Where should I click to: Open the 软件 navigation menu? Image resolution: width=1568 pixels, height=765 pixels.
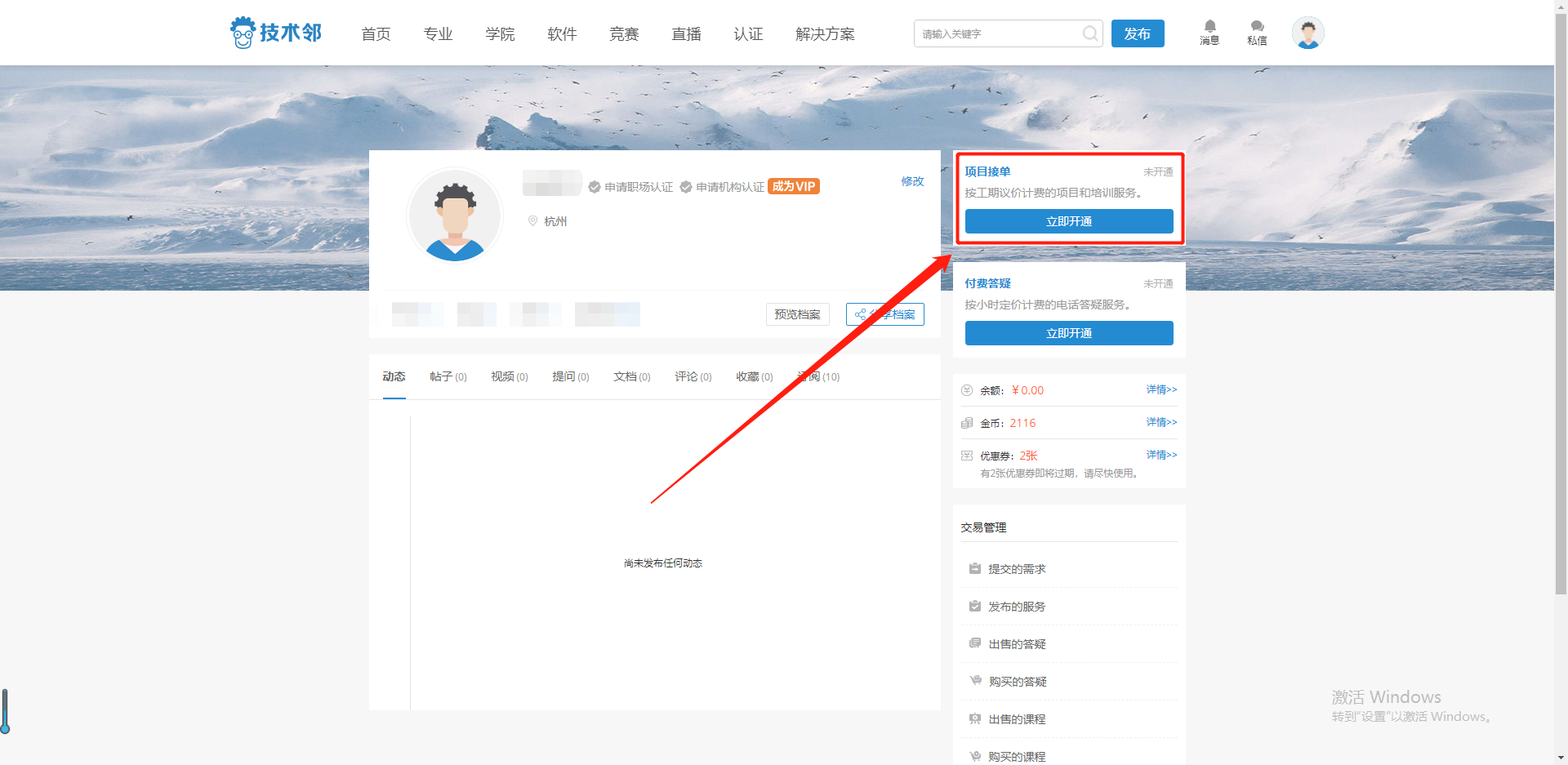coord(562,33)
